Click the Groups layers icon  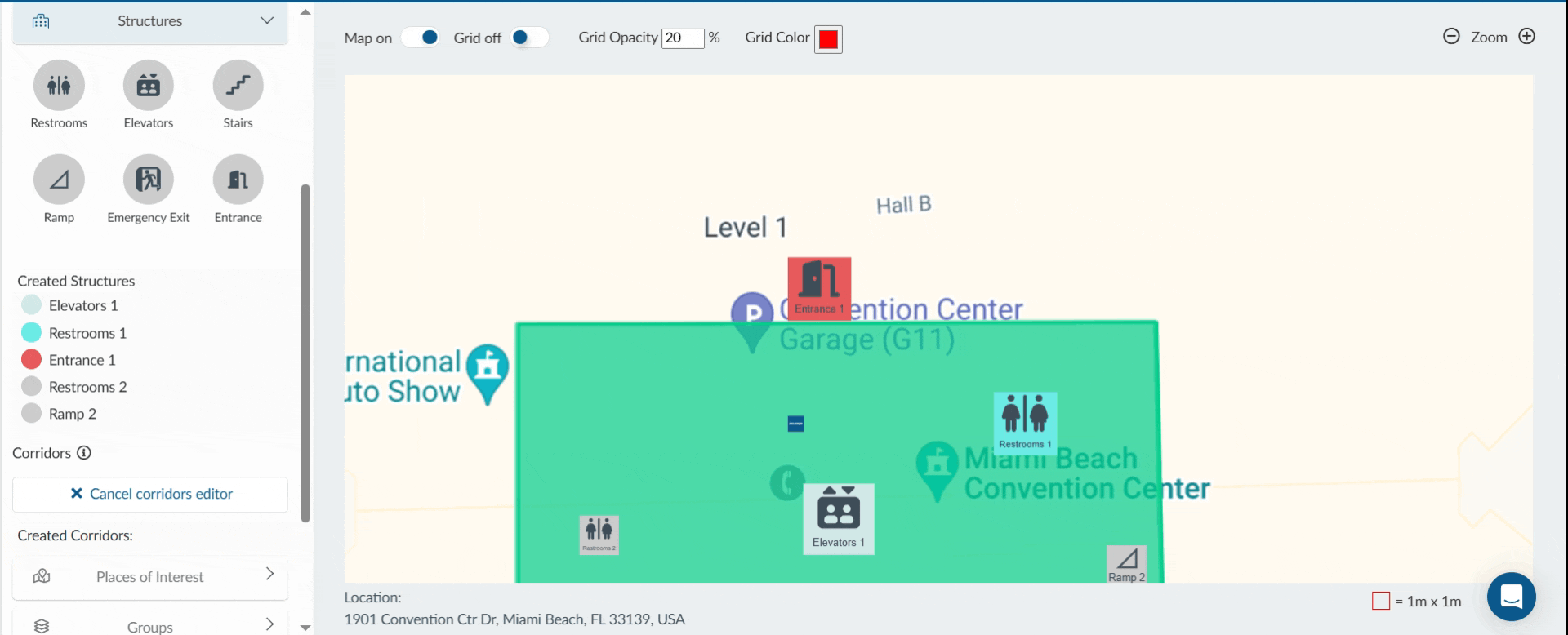click(42, 626)
